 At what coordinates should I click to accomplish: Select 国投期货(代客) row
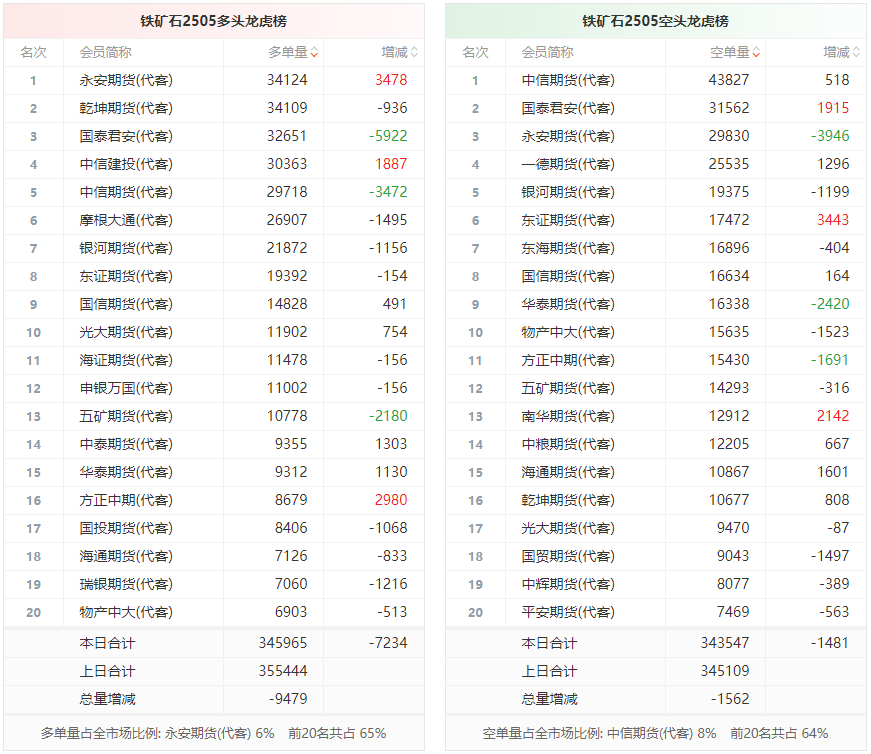[x=214, y=528]
